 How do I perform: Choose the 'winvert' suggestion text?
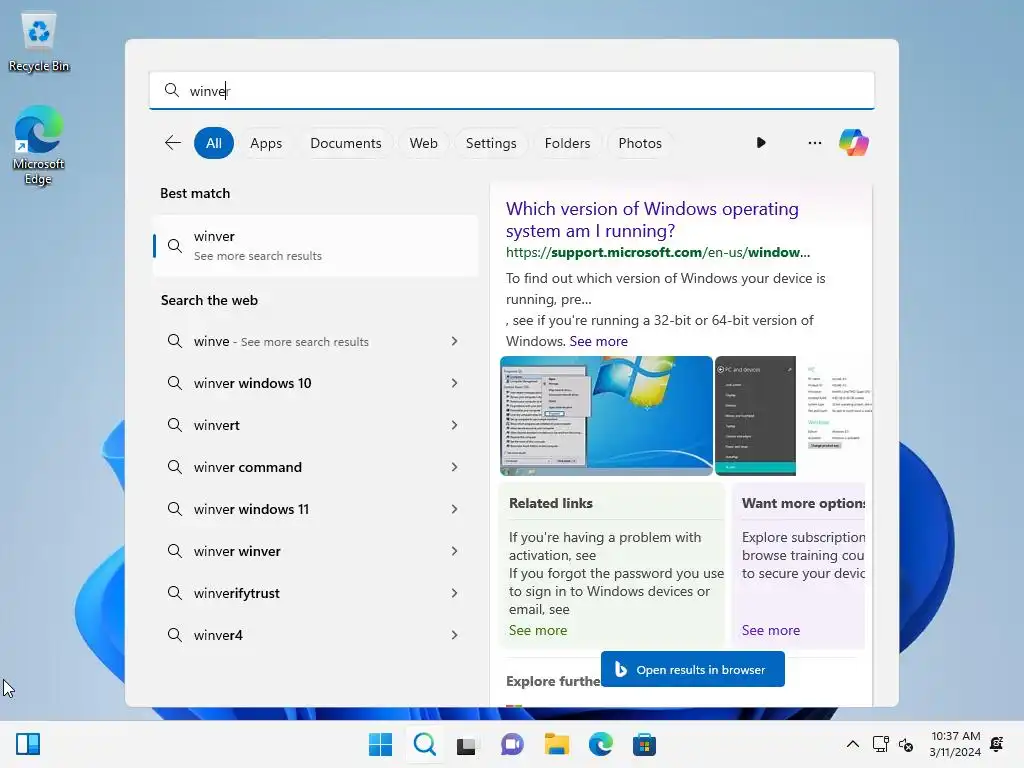click(x=216, y=425)
